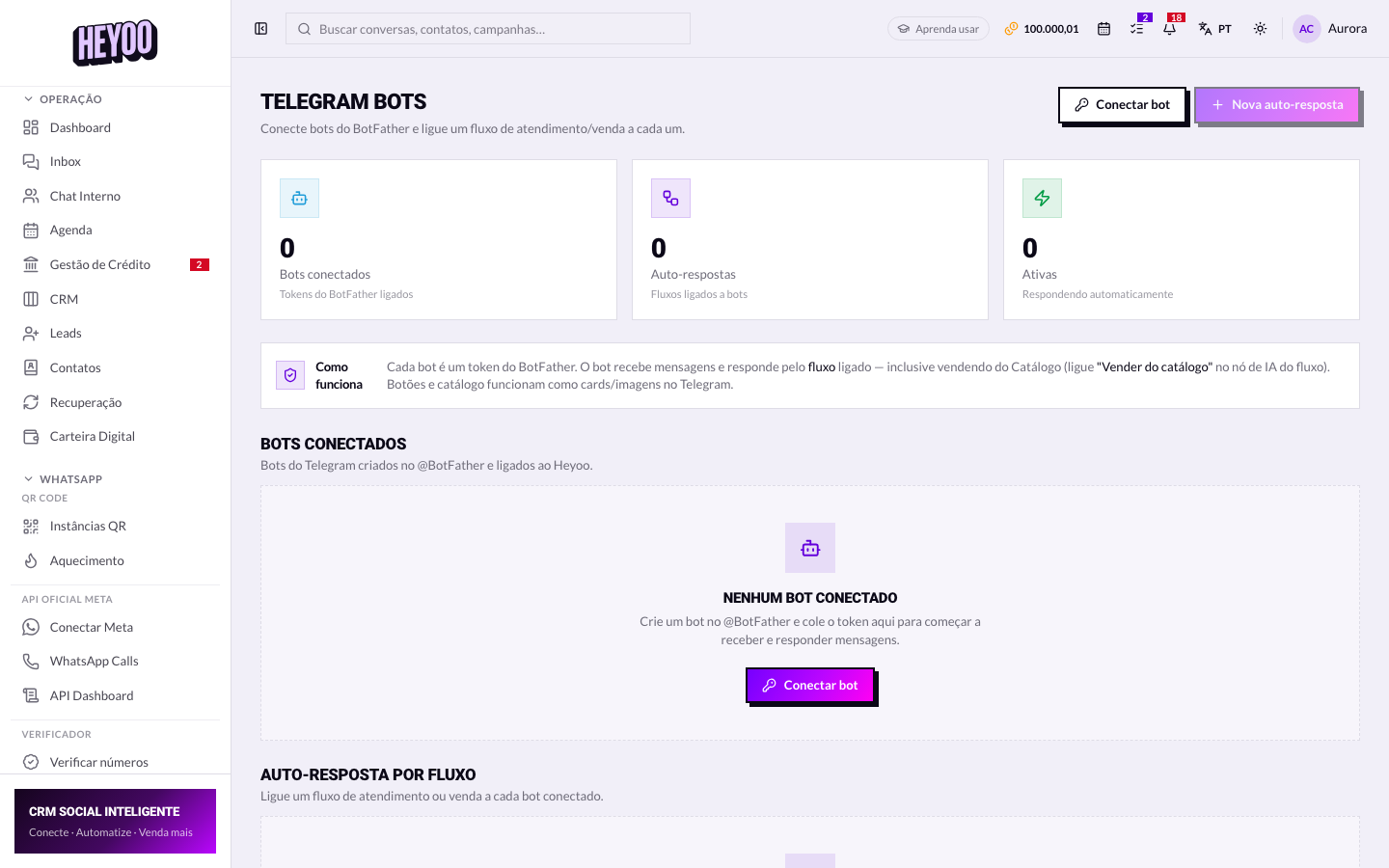Viewport: 1389px width, 868px height.
Task: Click the Recuperação refresh icon
Action: (x=31, y=402)
